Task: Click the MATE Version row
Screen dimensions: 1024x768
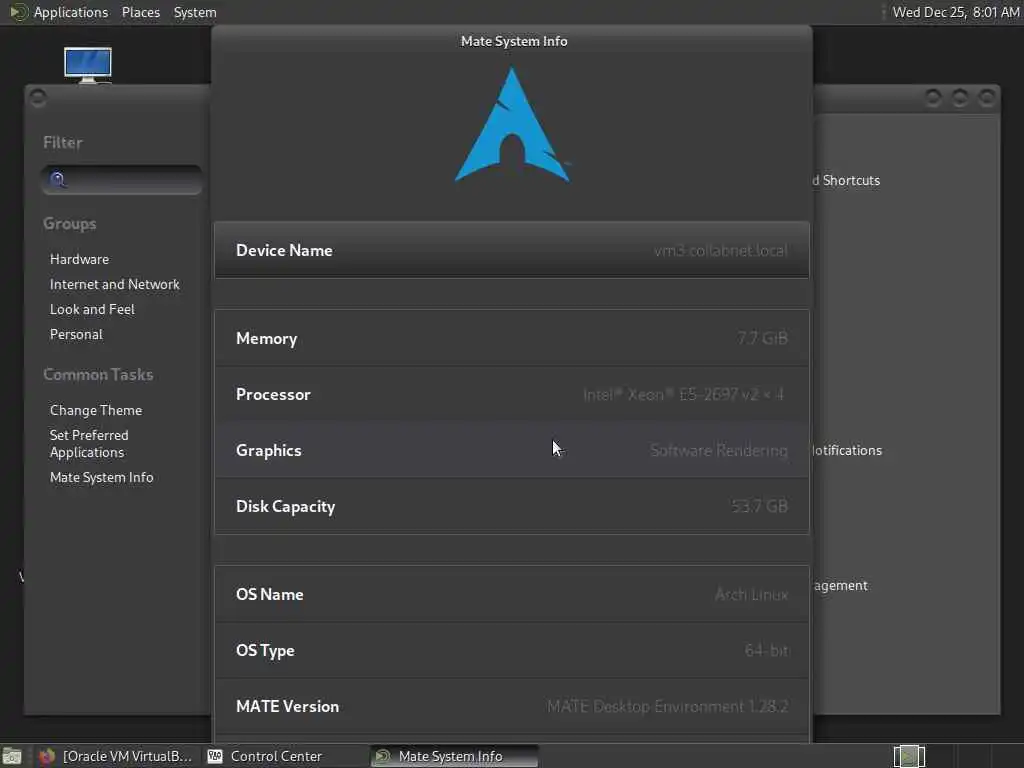Action: point(512,707)
